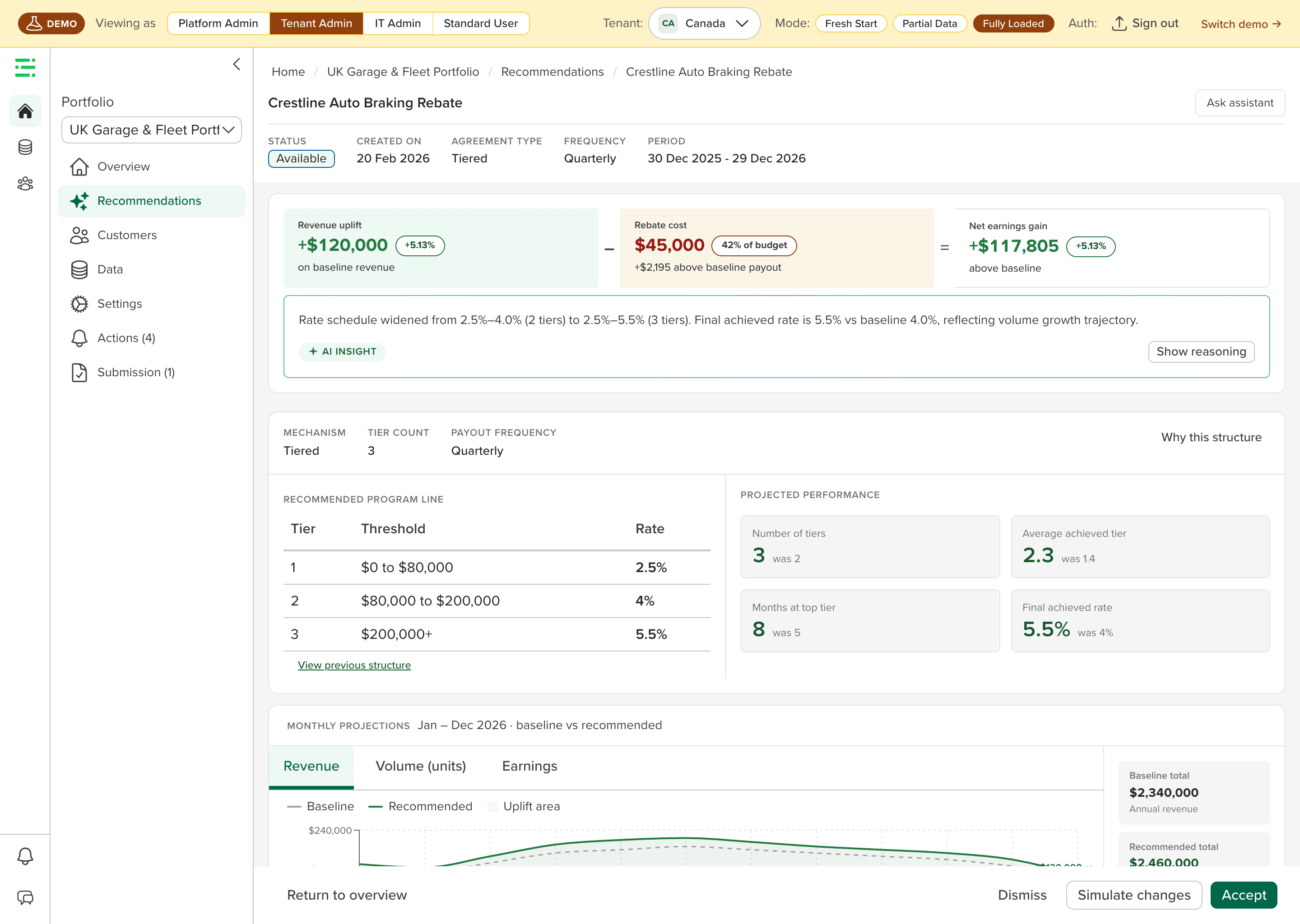The image size is (1300, 924).
Task: Go to Home breadcrumb
Action: coord(288,72)
